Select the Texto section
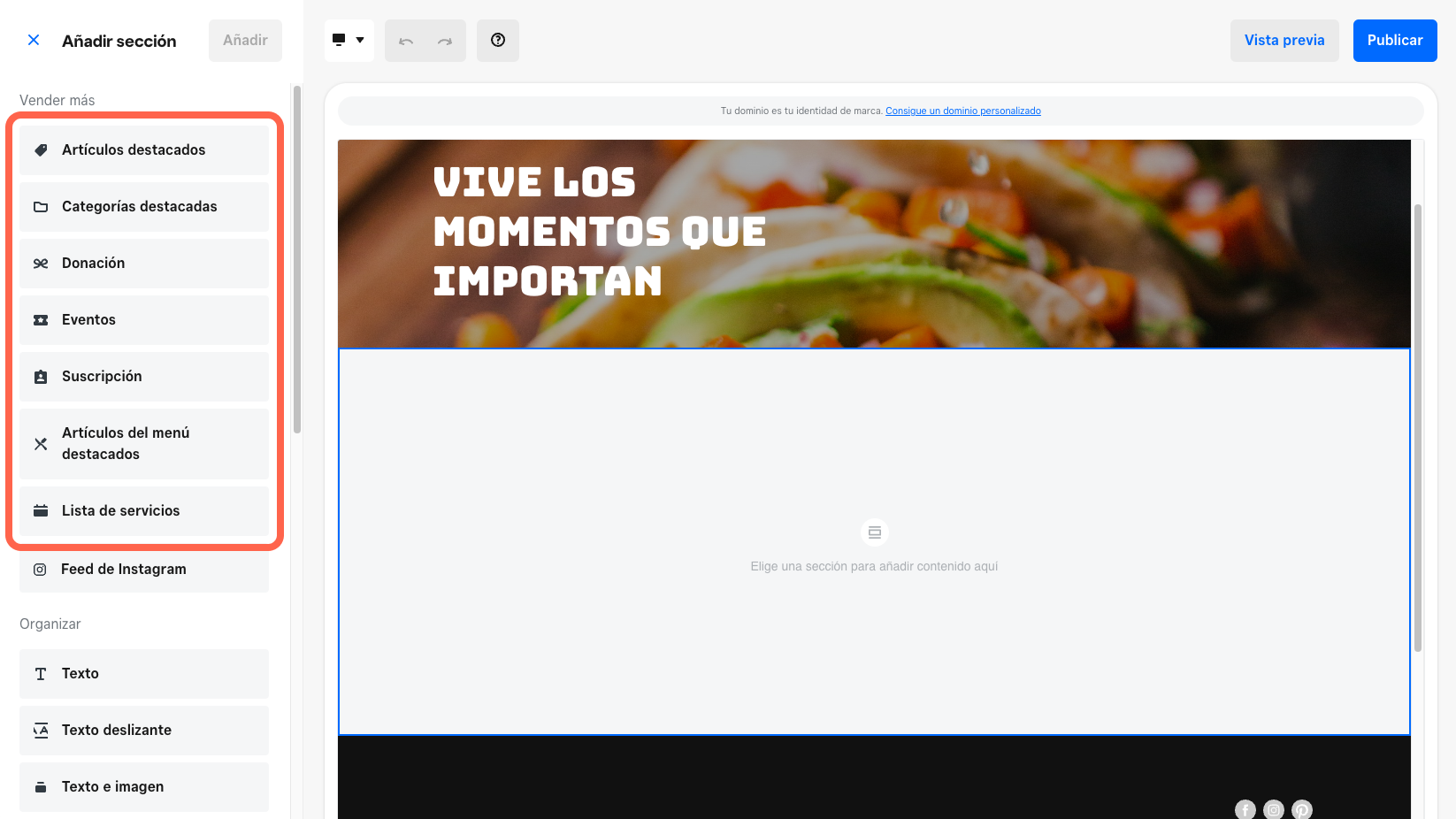 144,674
